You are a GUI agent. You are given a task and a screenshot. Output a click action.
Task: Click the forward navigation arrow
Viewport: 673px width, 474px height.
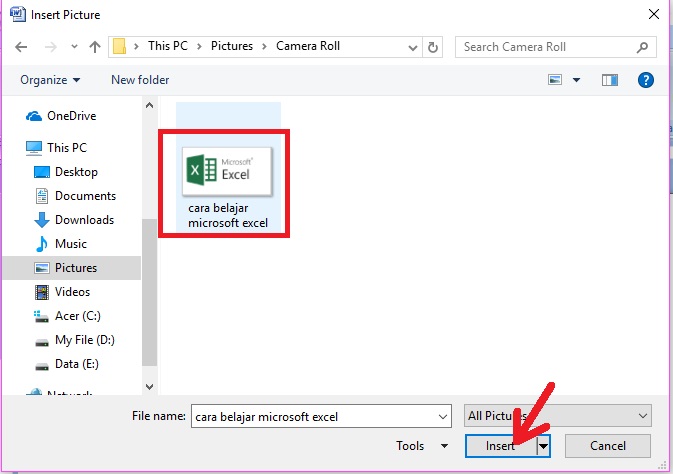pyautogui.click(x=51, y=47)
